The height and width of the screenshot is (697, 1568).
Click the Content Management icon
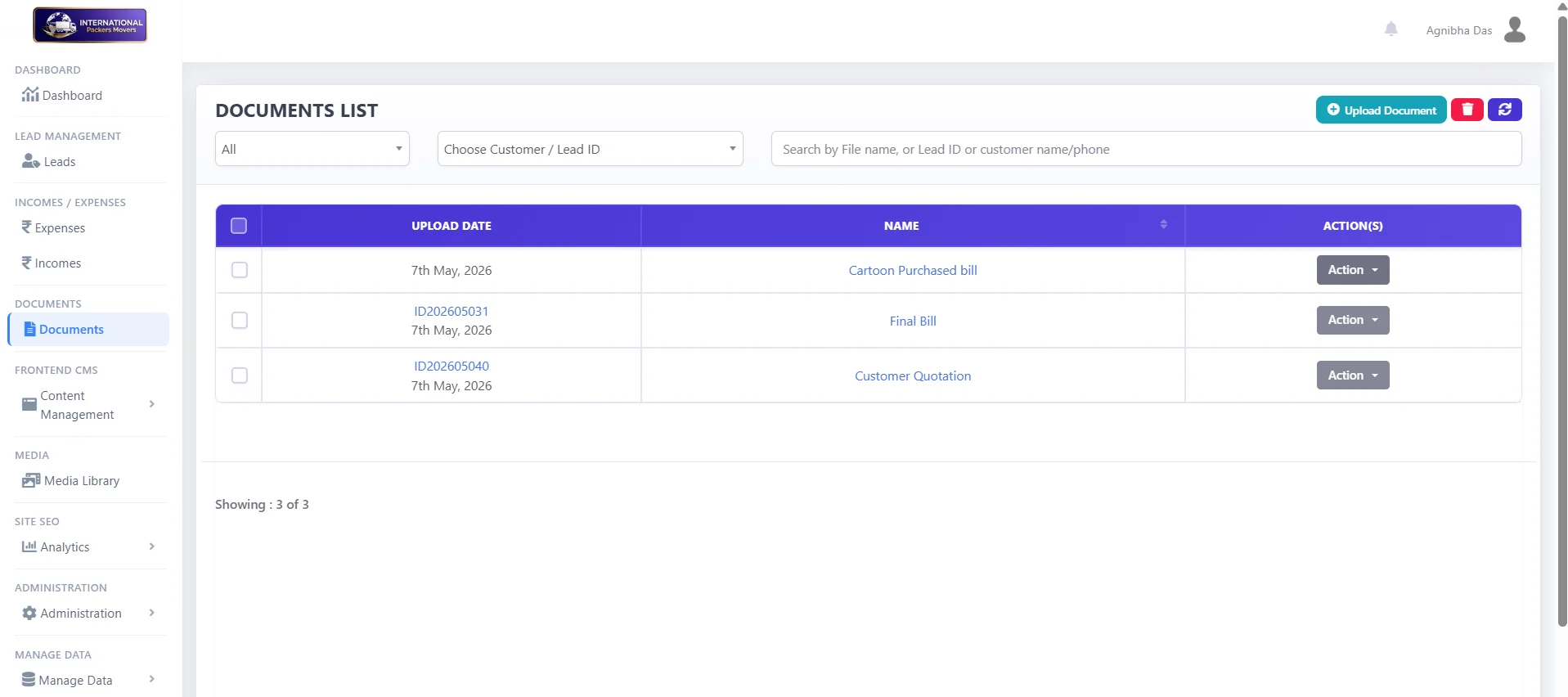click(29, 404)
